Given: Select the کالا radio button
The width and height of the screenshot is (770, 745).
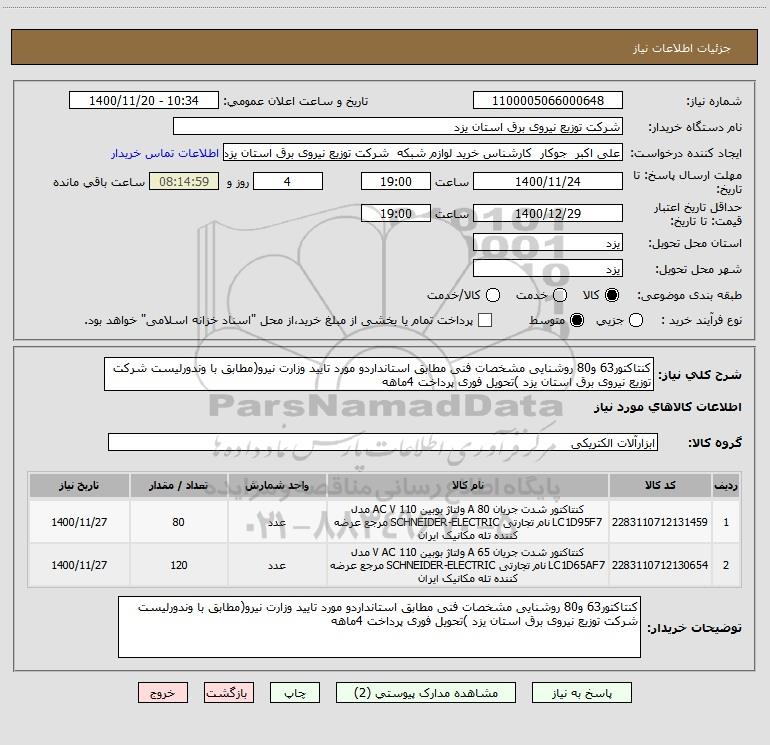Looking at the screenshot, I should 612,295.
